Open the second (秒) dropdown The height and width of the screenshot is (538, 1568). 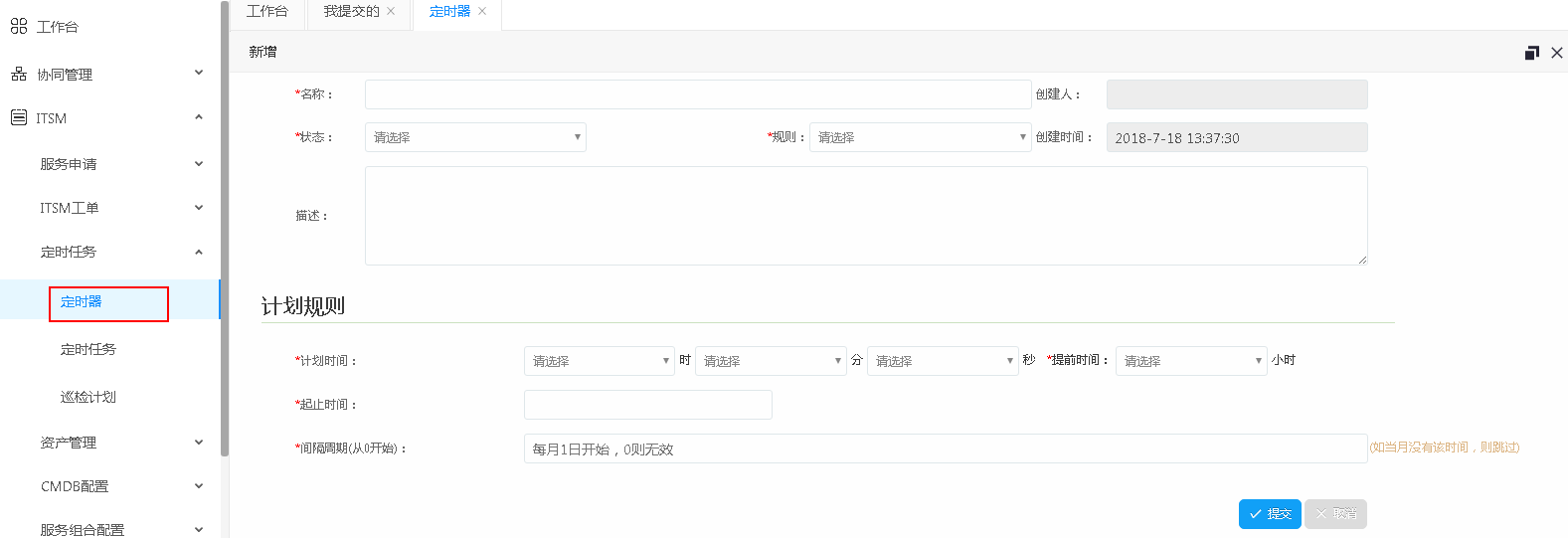[x=943, y=361]
